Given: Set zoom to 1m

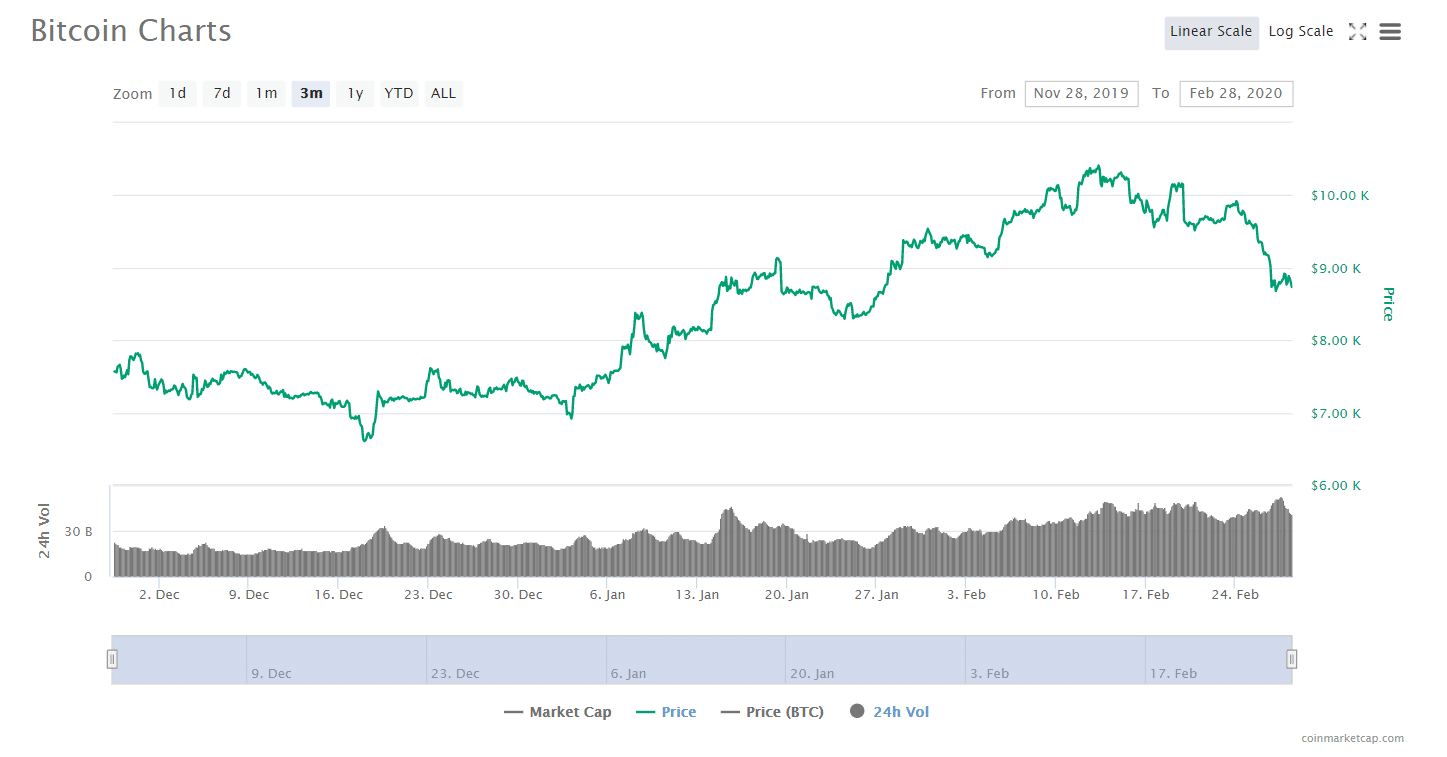Looking at the screenshot, I should point(266,94).
